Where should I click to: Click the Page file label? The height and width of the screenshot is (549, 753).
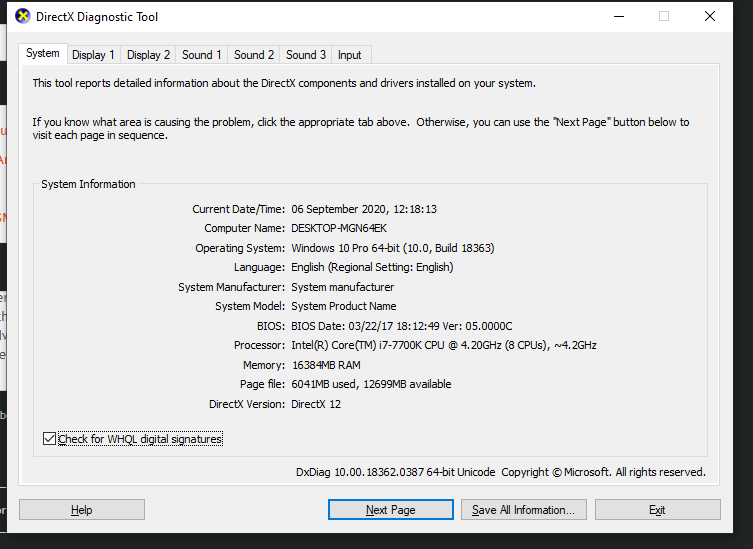pyautogui.click(x=262, y=384)
